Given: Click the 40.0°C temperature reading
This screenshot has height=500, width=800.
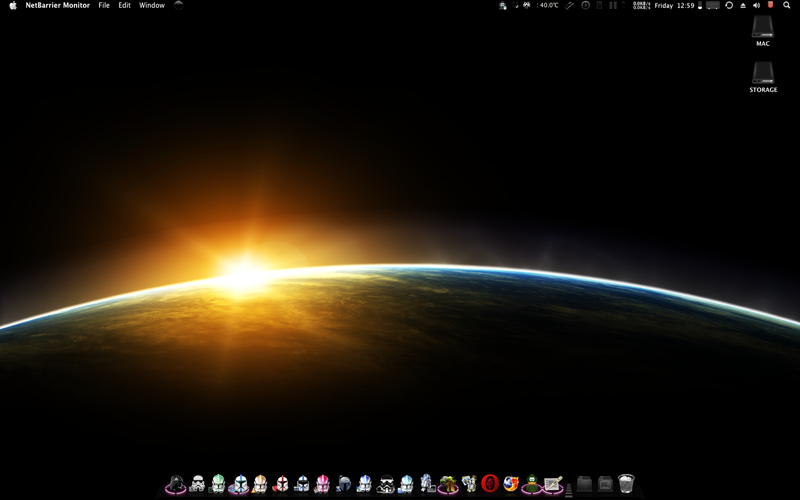Looking at the screenshot, I should coord(548,5).
